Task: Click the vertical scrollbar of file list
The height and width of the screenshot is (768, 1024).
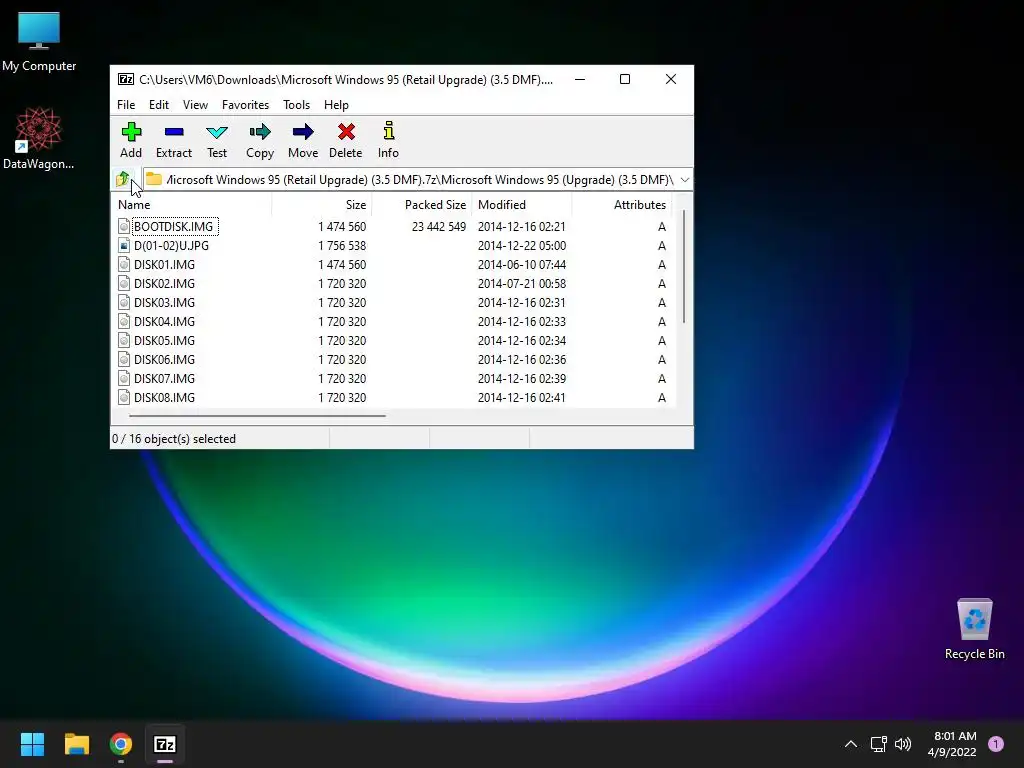Action: pos(684,266)
